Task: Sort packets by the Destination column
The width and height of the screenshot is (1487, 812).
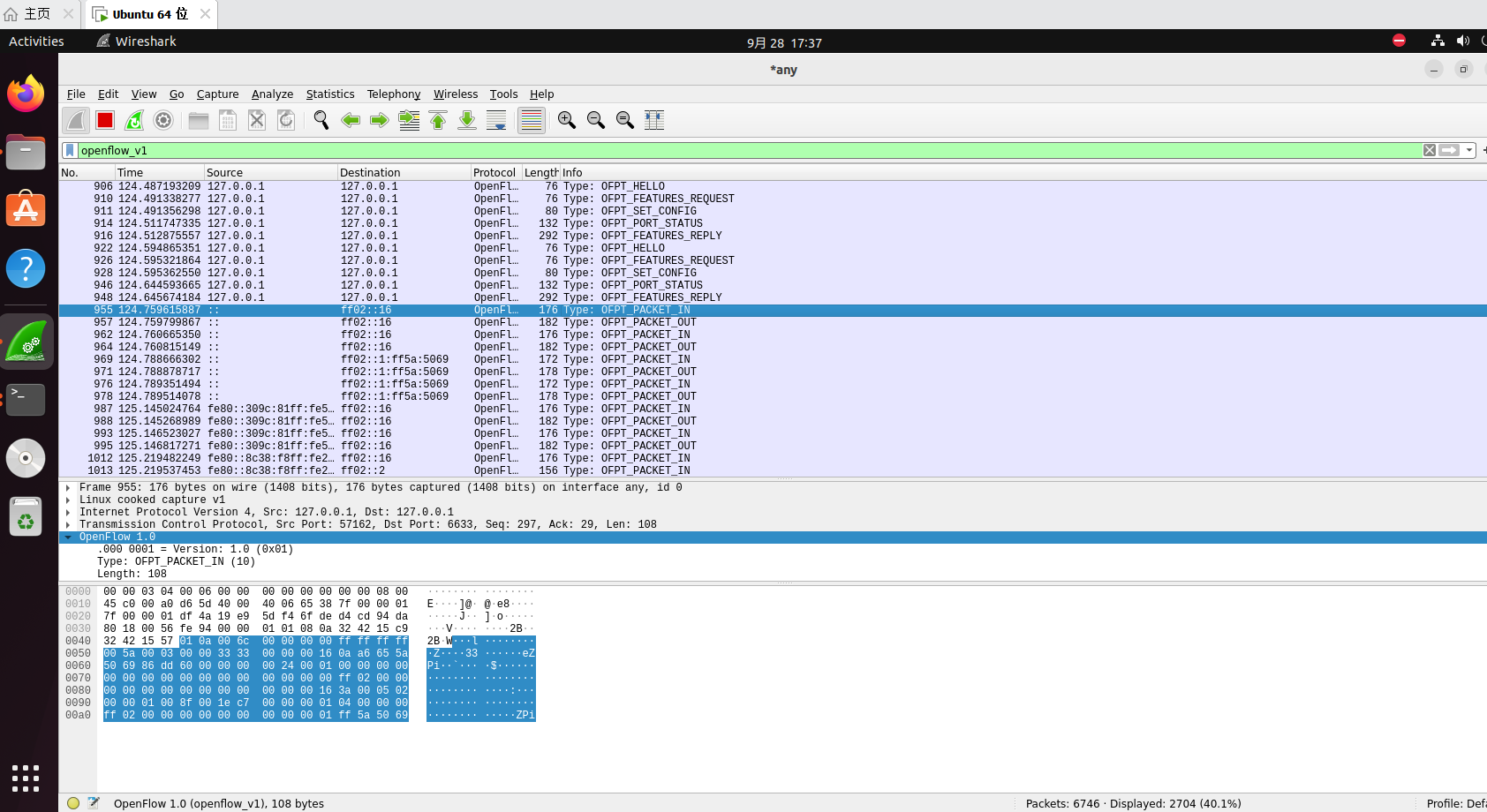Action: [x=404, y=173]
